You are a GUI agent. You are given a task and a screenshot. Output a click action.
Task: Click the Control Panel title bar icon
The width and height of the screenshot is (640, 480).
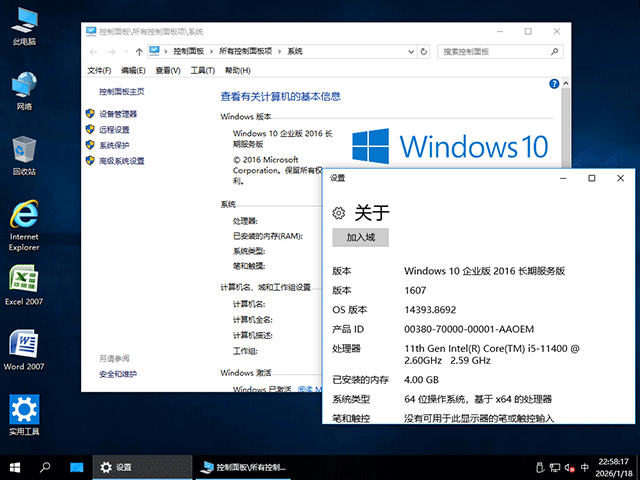91,31
